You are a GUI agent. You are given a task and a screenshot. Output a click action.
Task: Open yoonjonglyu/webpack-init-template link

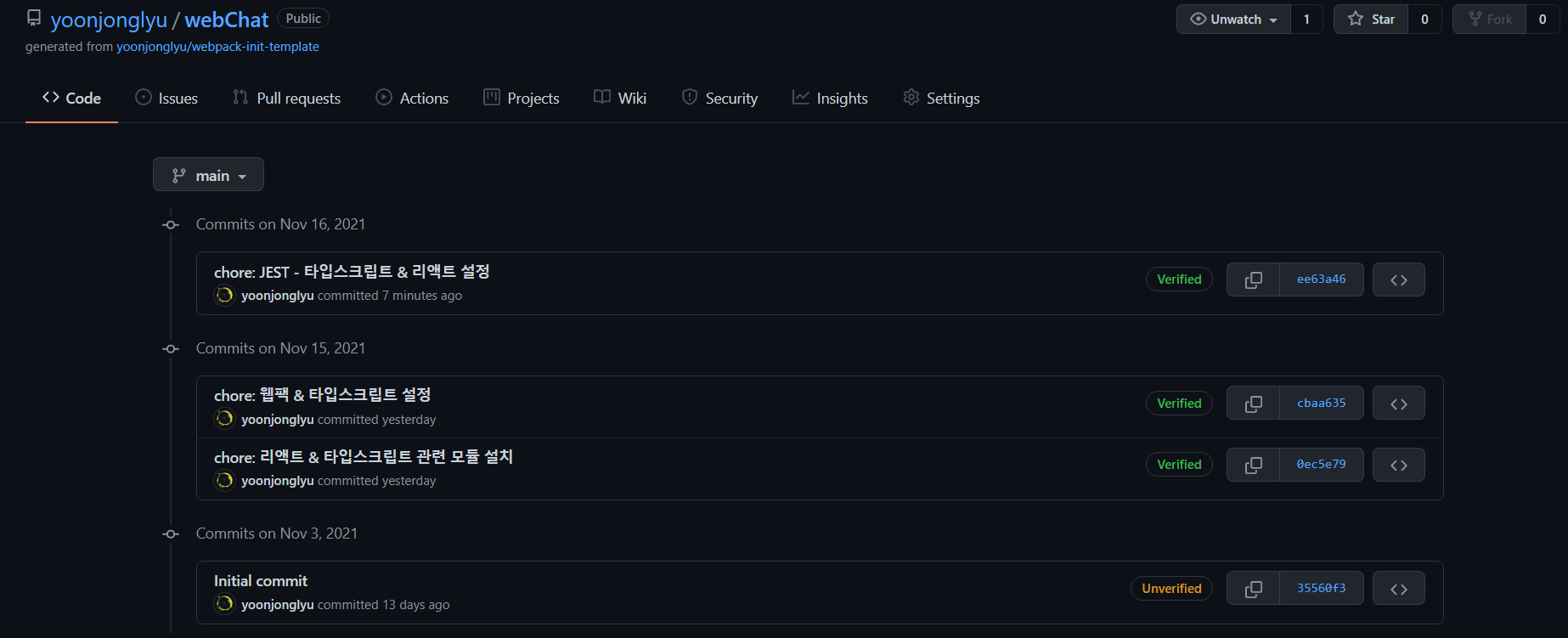[217, 47]
